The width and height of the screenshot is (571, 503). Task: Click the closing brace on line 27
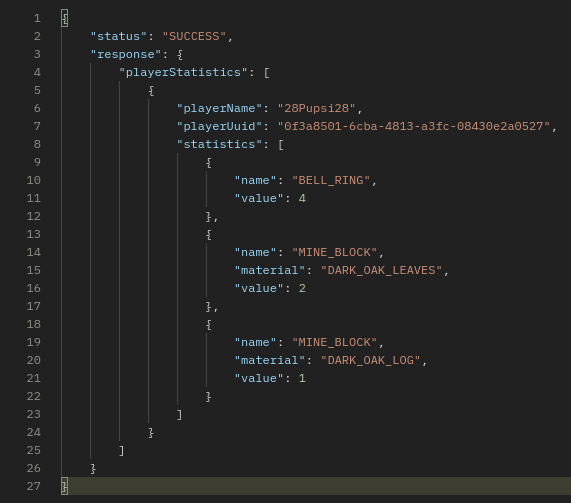64,486
